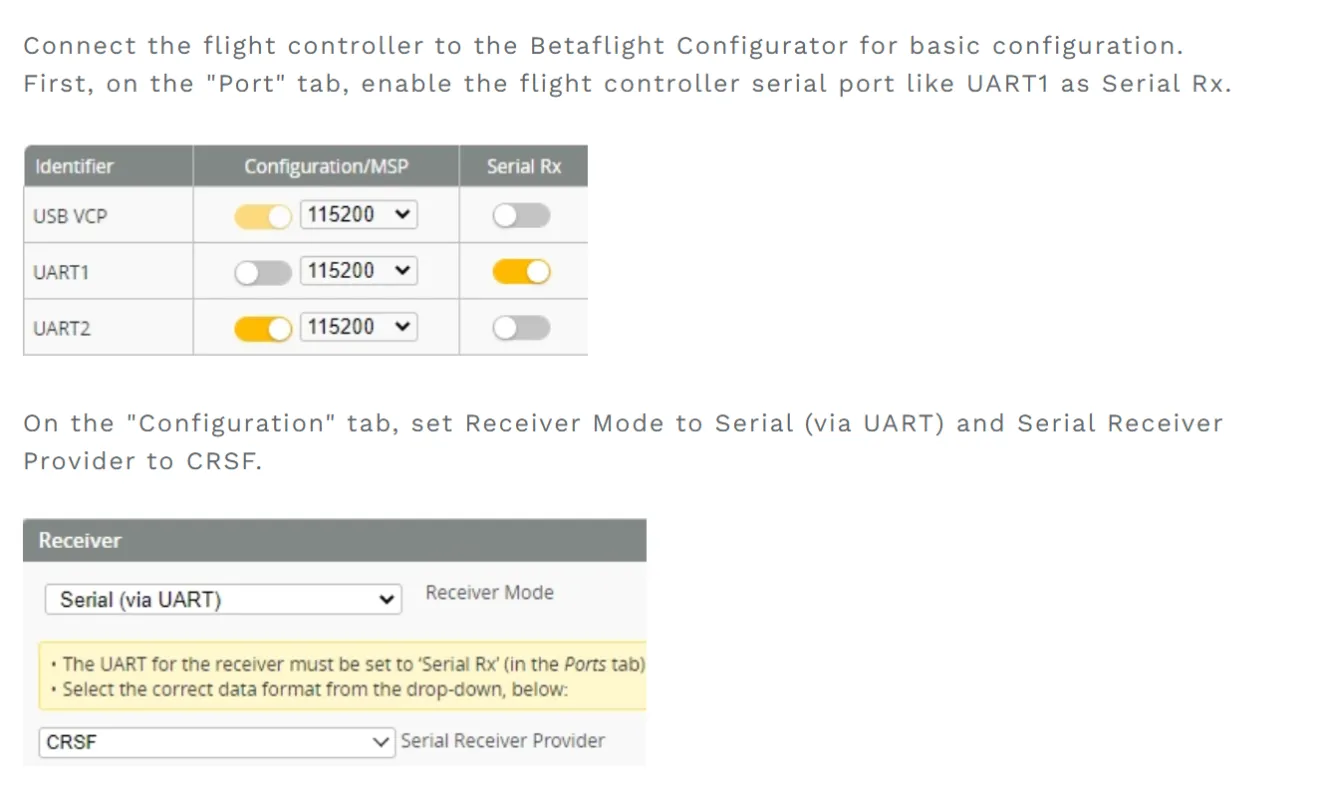This screenshot has width=1320, height=805.
Task: Click the UART2 identifier cell
Action: coord(61,328)
